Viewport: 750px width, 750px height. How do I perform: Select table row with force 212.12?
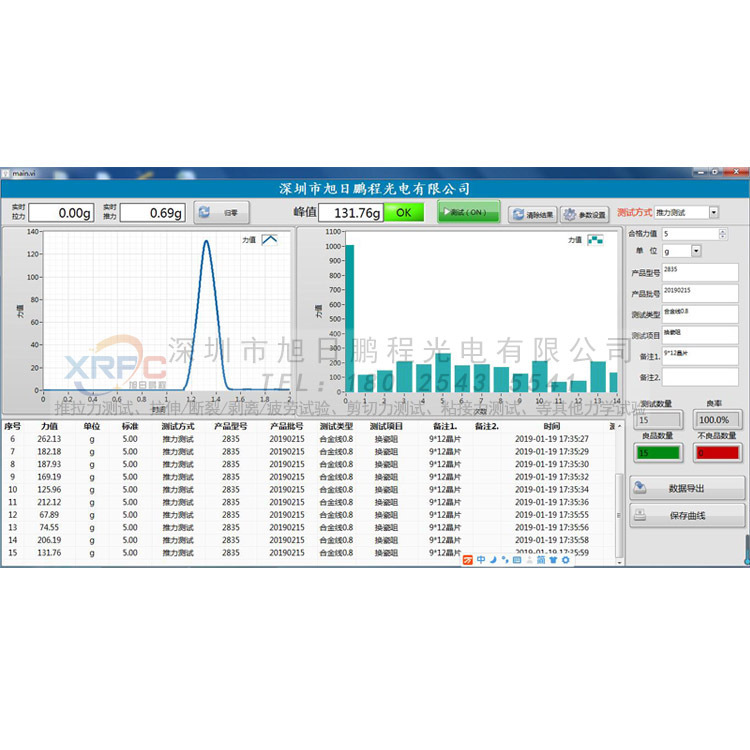tap(309, 502)
